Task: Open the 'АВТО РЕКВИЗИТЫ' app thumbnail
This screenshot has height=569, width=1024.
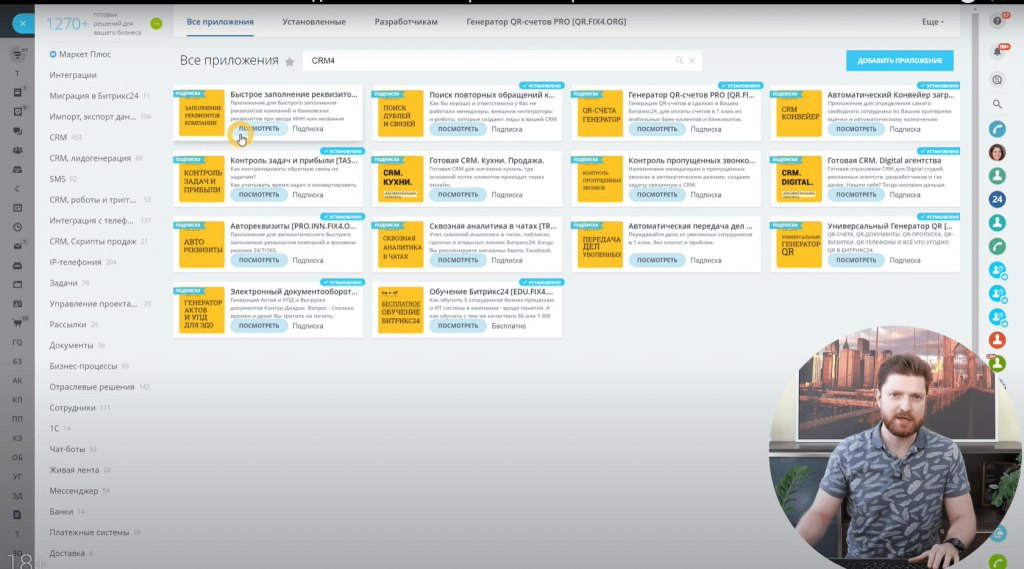Action: pyautogui.click(x=202, y=244)
